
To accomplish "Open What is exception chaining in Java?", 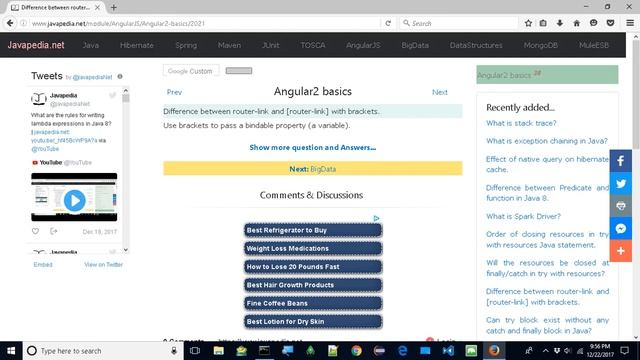I will [547, 141].
